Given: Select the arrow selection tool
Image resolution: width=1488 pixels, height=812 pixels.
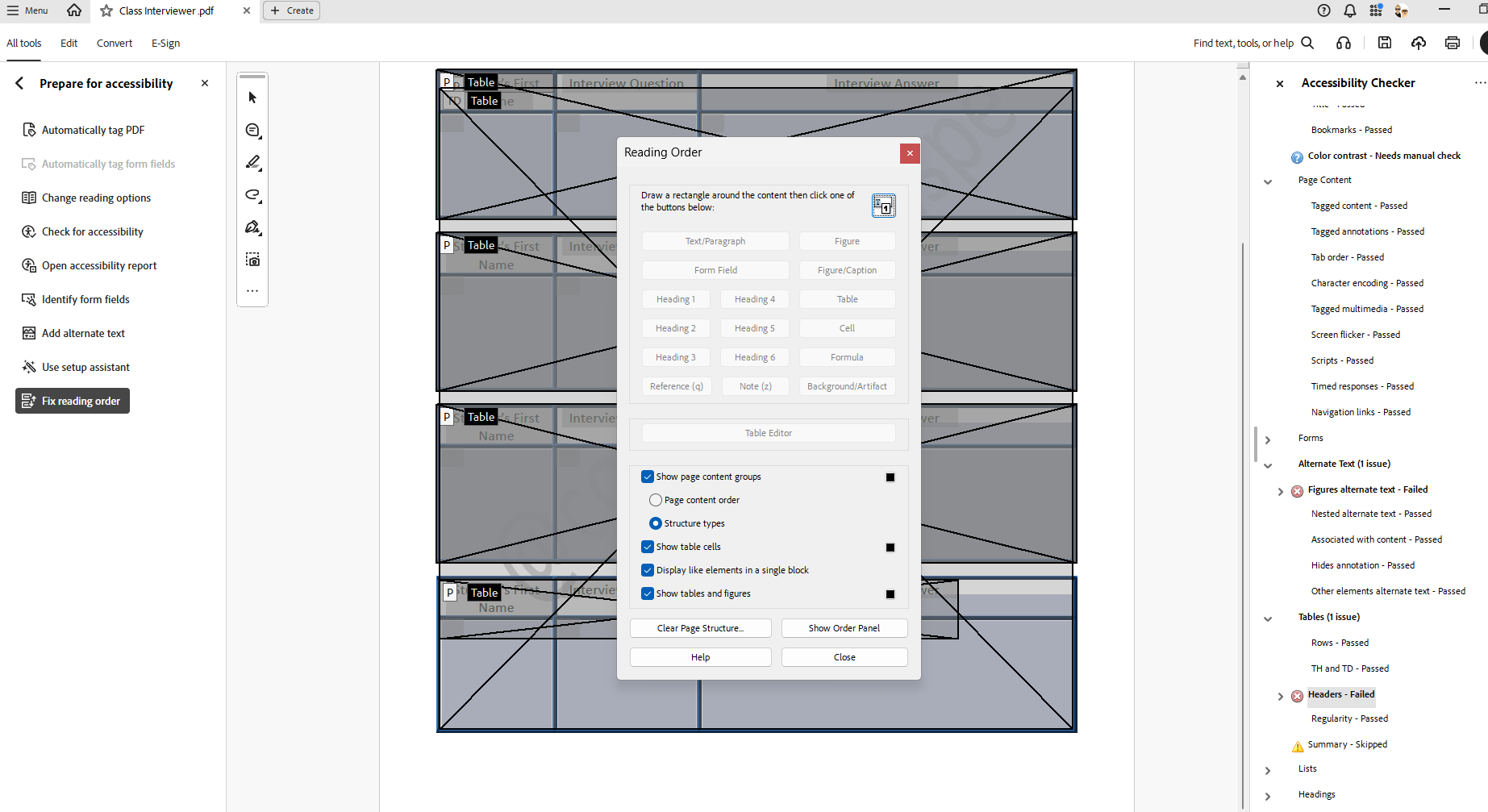Looking at the screenshot, I should (252, 98).
